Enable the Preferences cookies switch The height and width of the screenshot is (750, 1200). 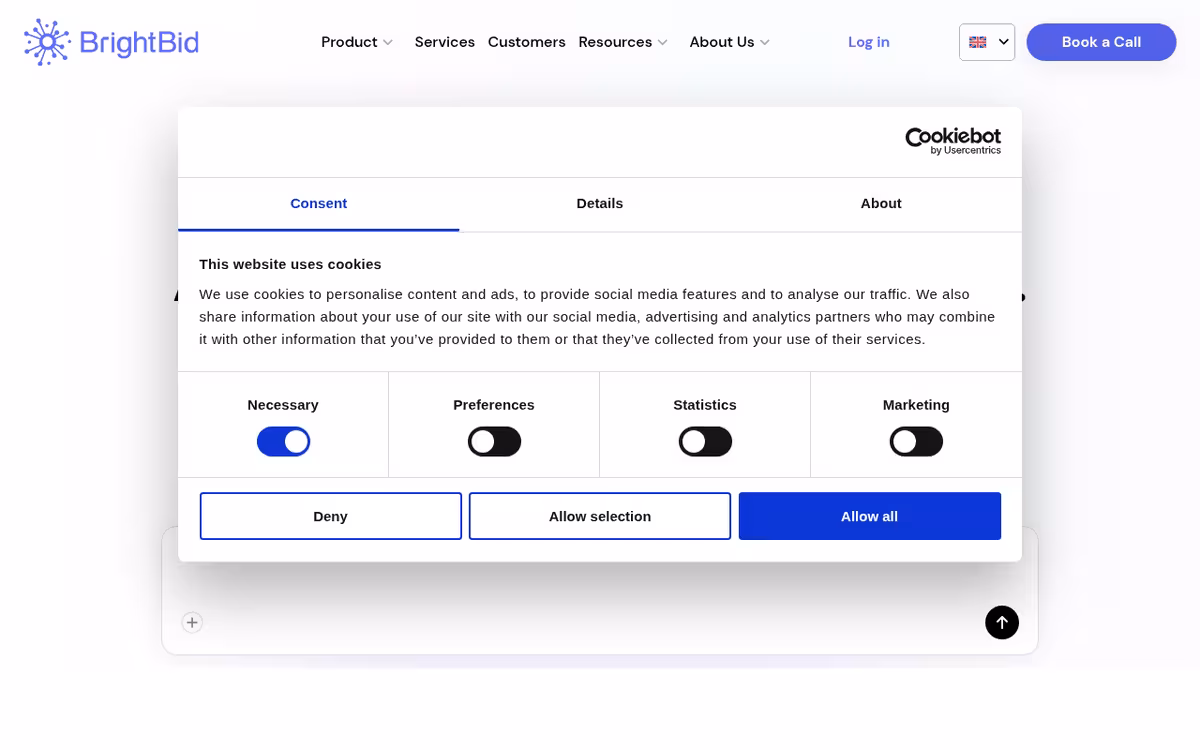(x=494, y=441)
